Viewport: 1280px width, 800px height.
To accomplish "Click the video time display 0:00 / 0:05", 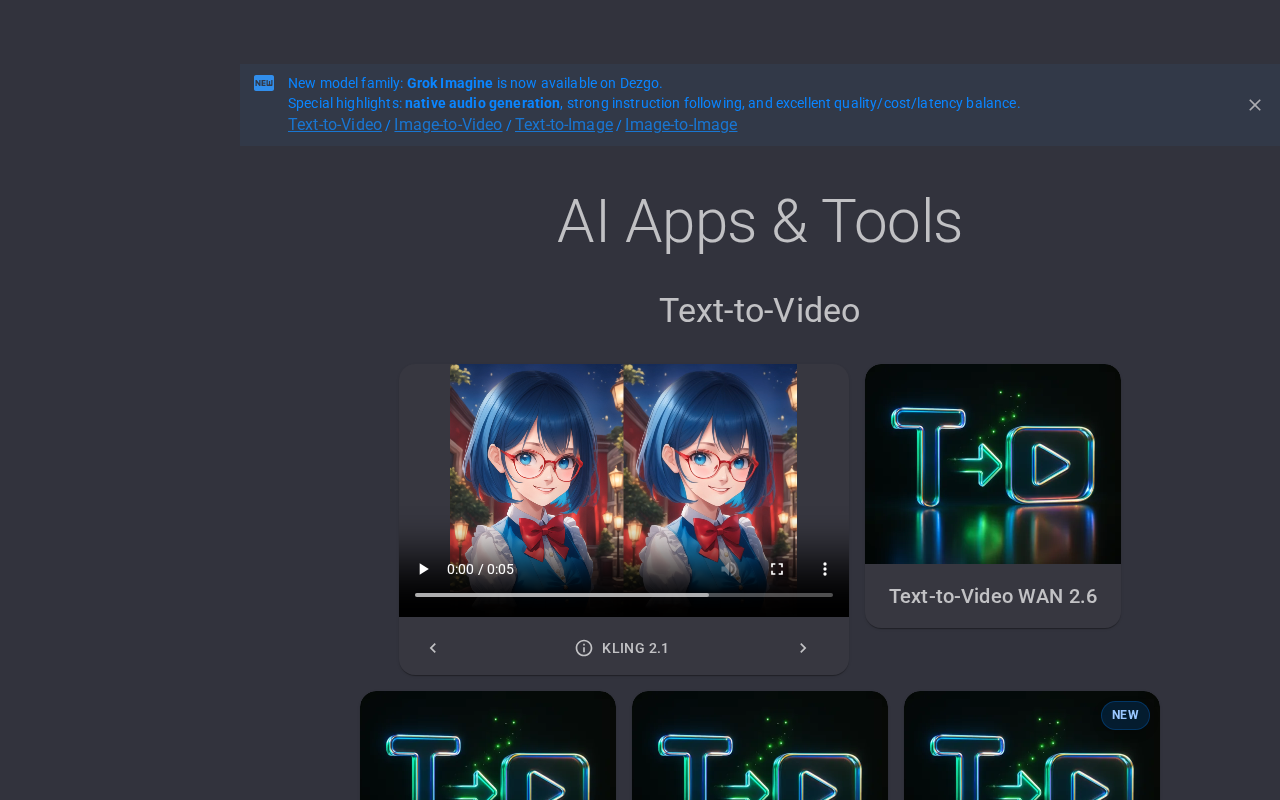I will pyautogui.click(x=480, y=569).
